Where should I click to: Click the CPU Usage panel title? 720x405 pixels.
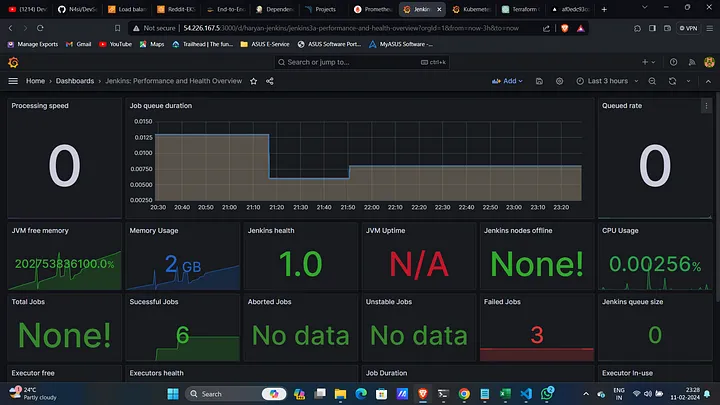tap(620, 231)
